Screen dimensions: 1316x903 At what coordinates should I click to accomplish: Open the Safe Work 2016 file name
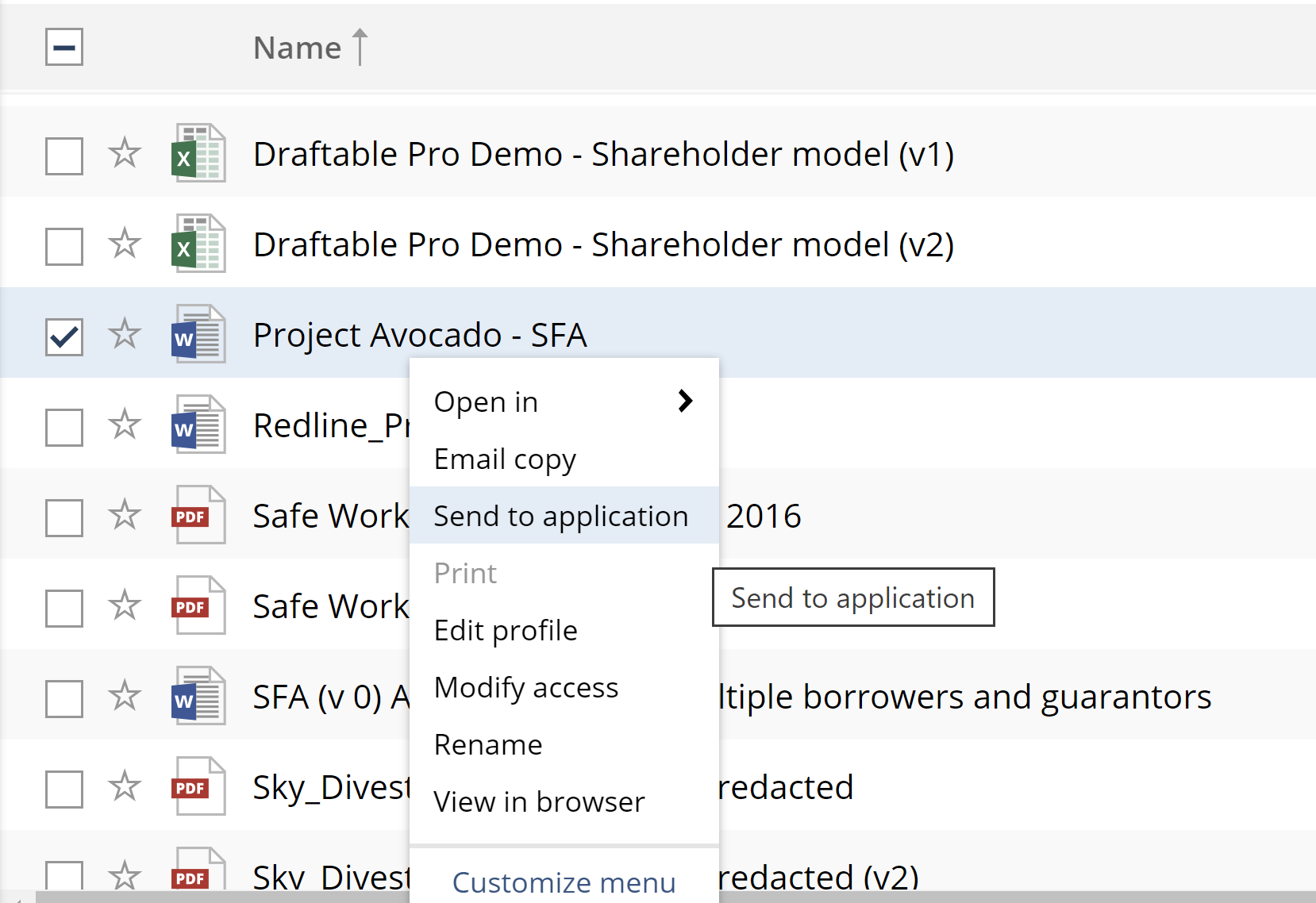point(331,516)
